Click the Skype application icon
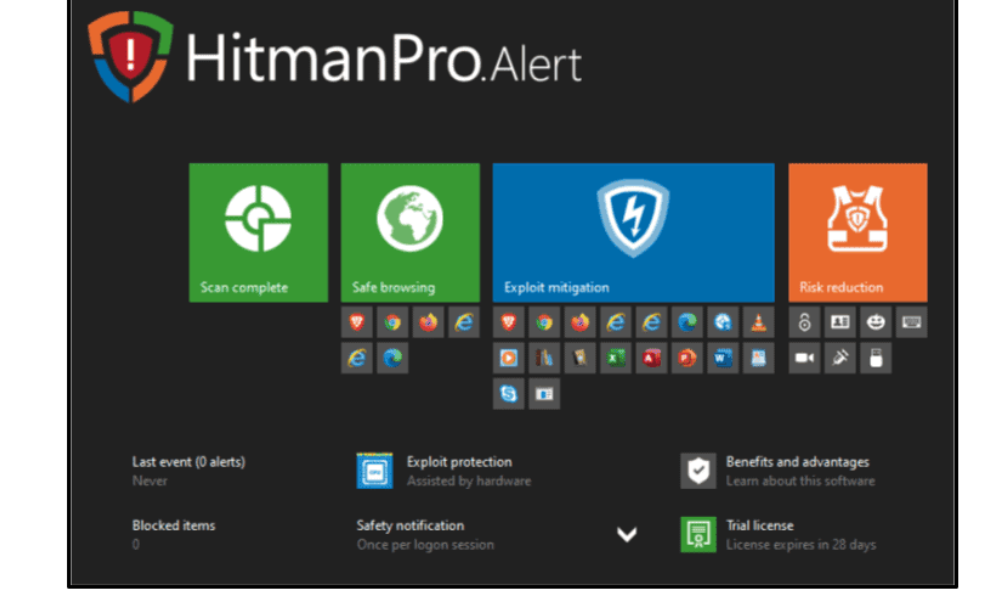 (509, 394)
